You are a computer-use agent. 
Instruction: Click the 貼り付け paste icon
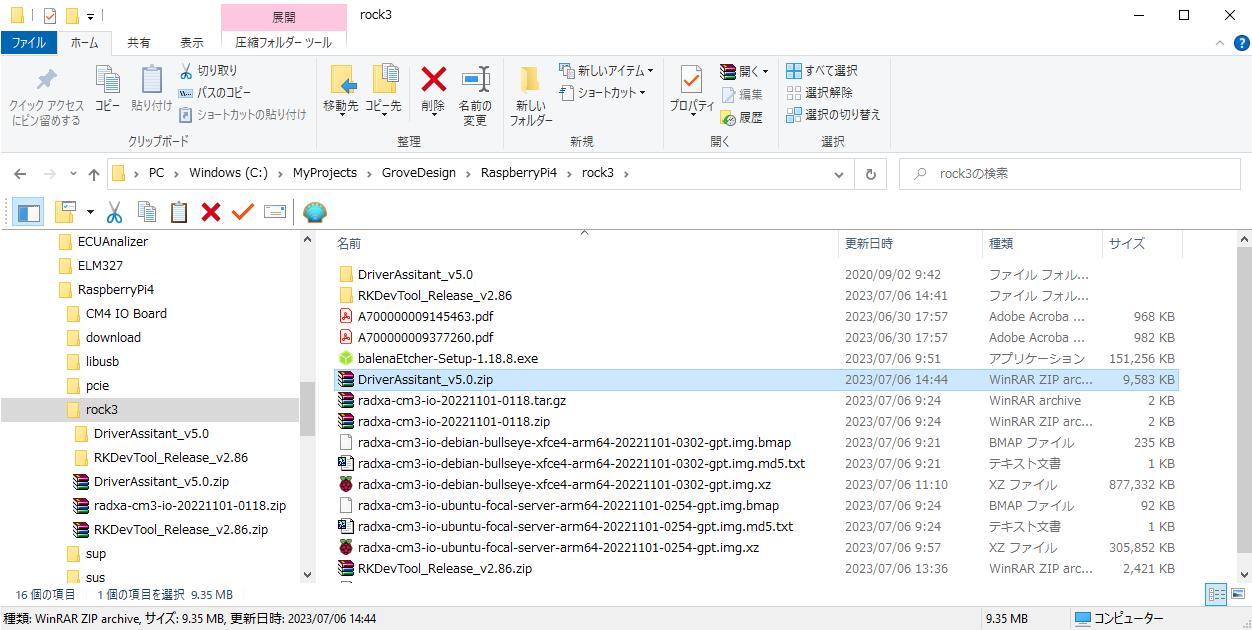(x=151, y=80)
